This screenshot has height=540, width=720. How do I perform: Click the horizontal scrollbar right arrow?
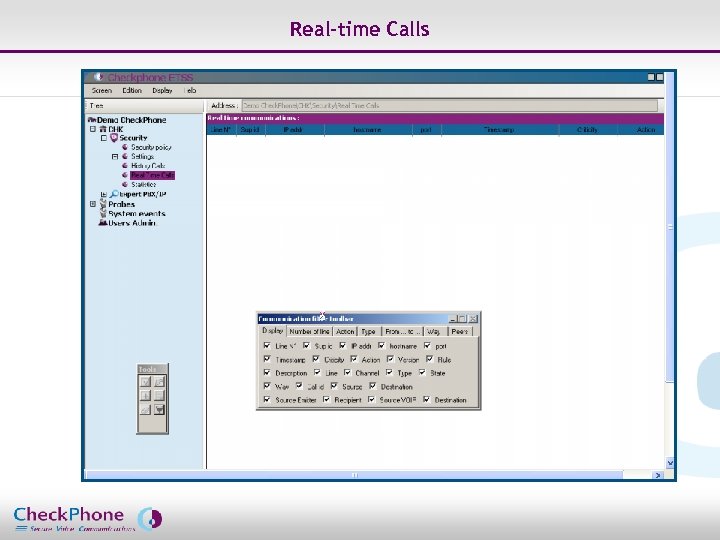pos(658,475)
